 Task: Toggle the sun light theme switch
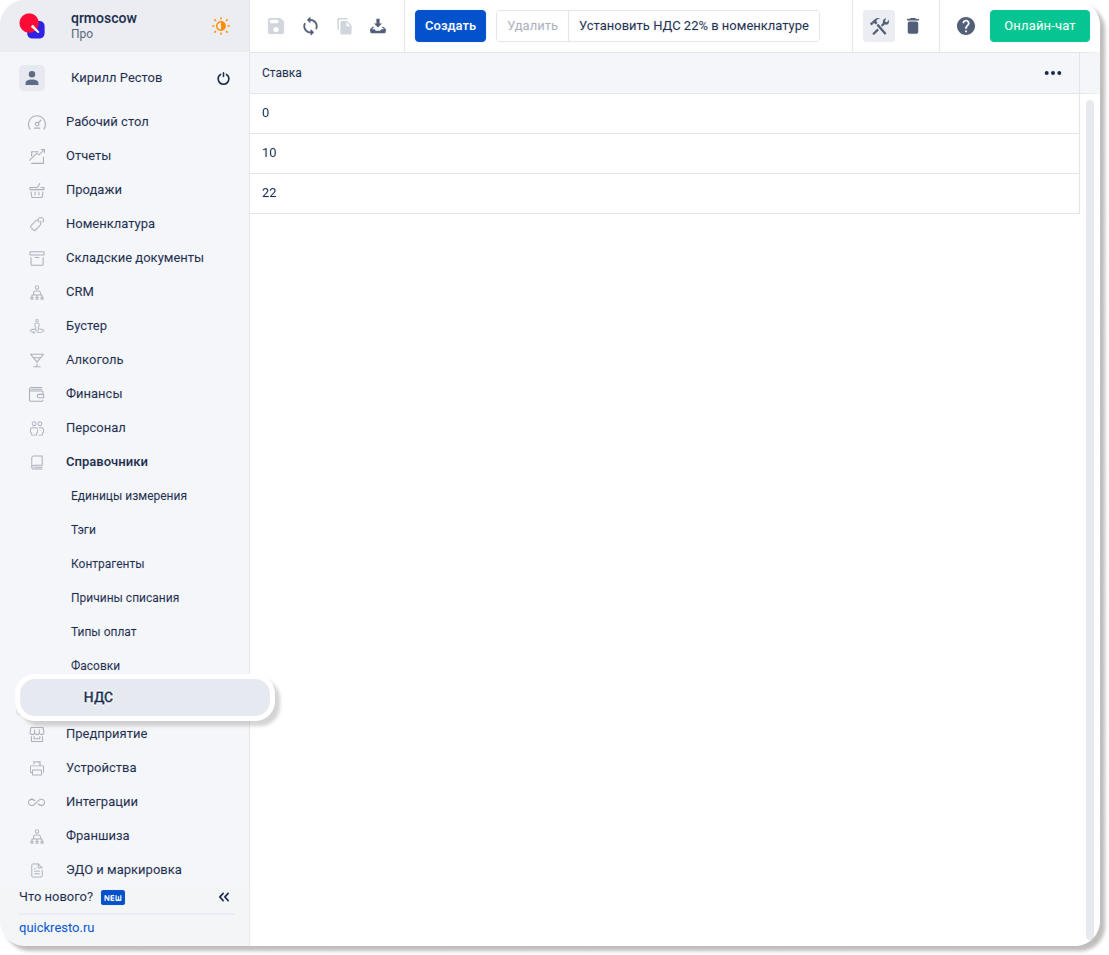coord(221,26)
